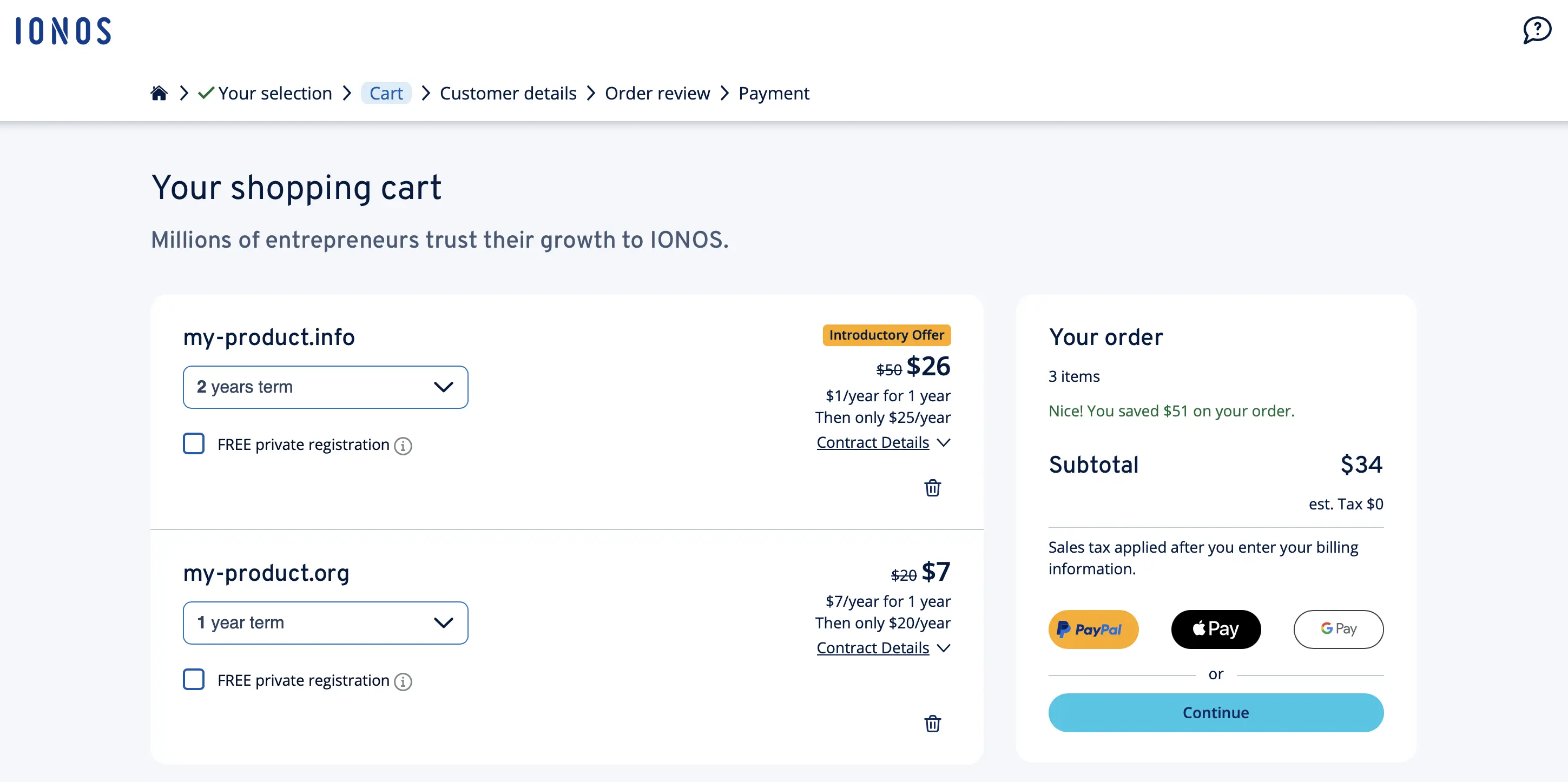
Task: Open info tooltip for my-product.org private registration
Action: pos(403,681)
